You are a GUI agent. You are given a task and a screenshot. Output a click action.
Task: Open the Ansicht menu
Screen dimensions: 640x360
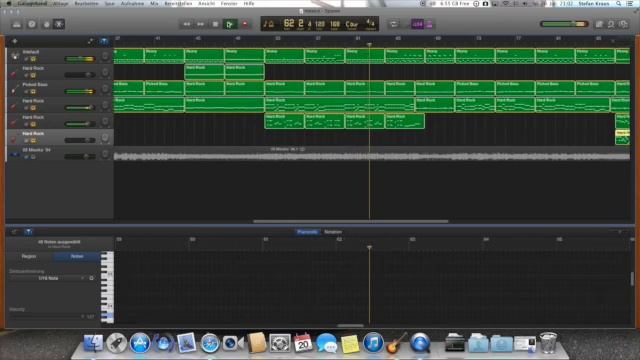(206, 3)
